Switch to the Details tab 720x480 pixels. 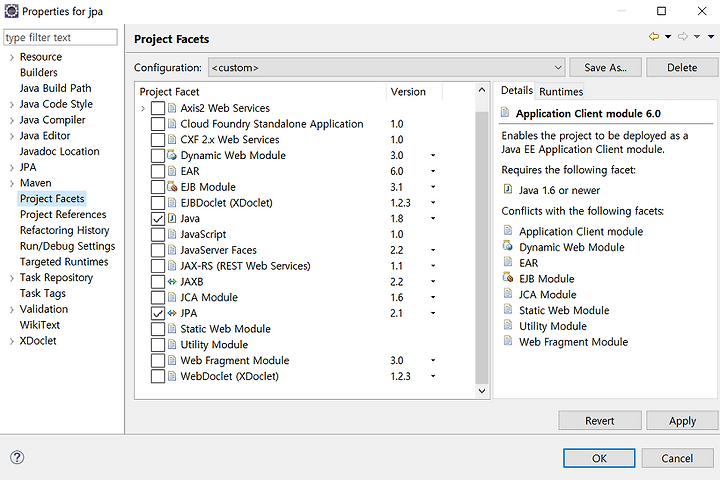pyautogui.click(x=517, y=90)
